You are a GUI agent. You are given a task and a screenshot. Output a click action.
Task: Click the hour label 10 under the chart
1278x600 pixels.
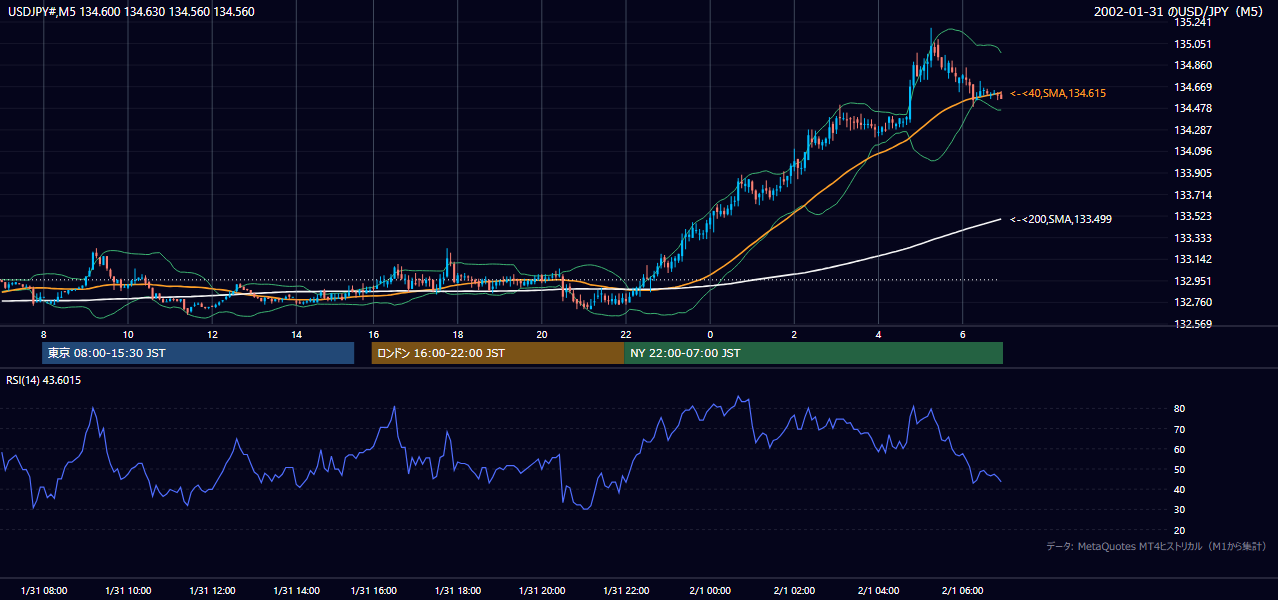(x=128, y=334)
